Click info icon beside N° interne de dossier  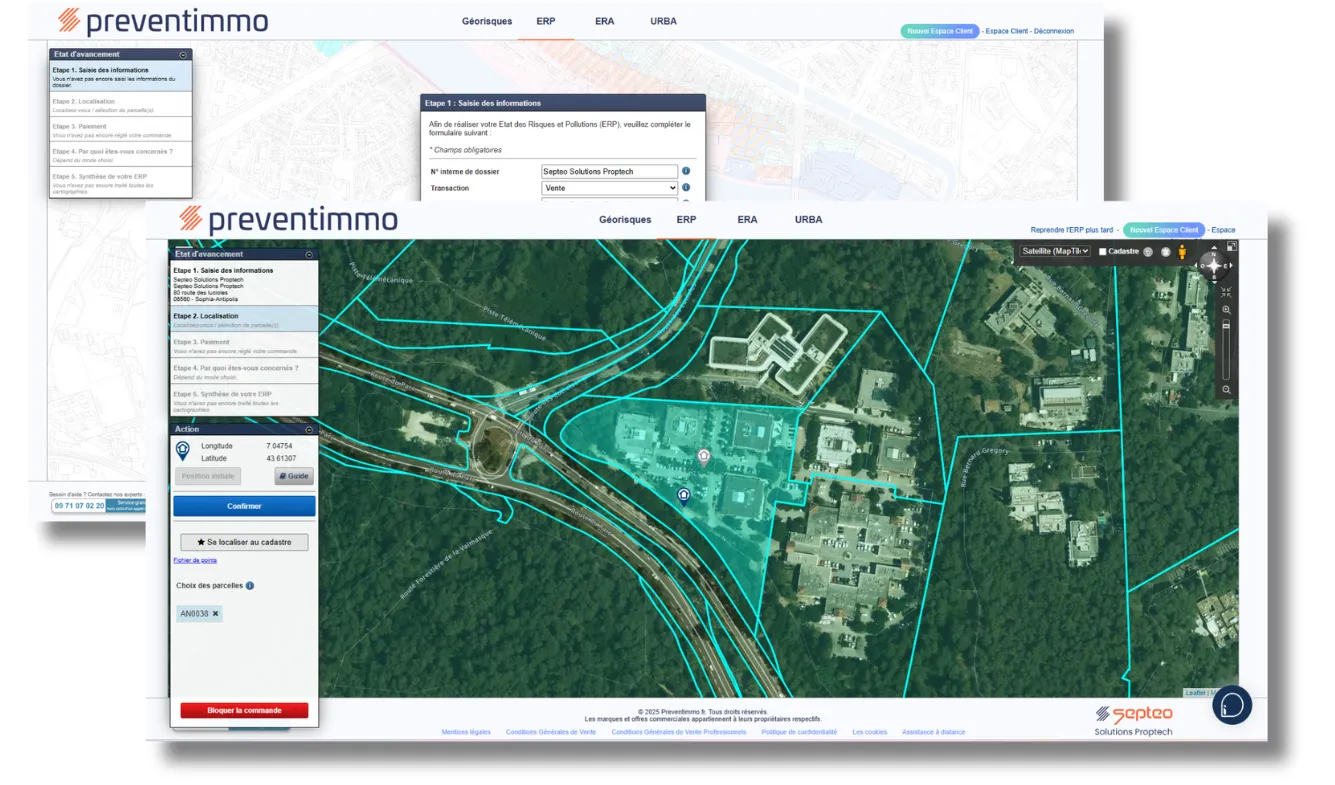tap(686, 171)
